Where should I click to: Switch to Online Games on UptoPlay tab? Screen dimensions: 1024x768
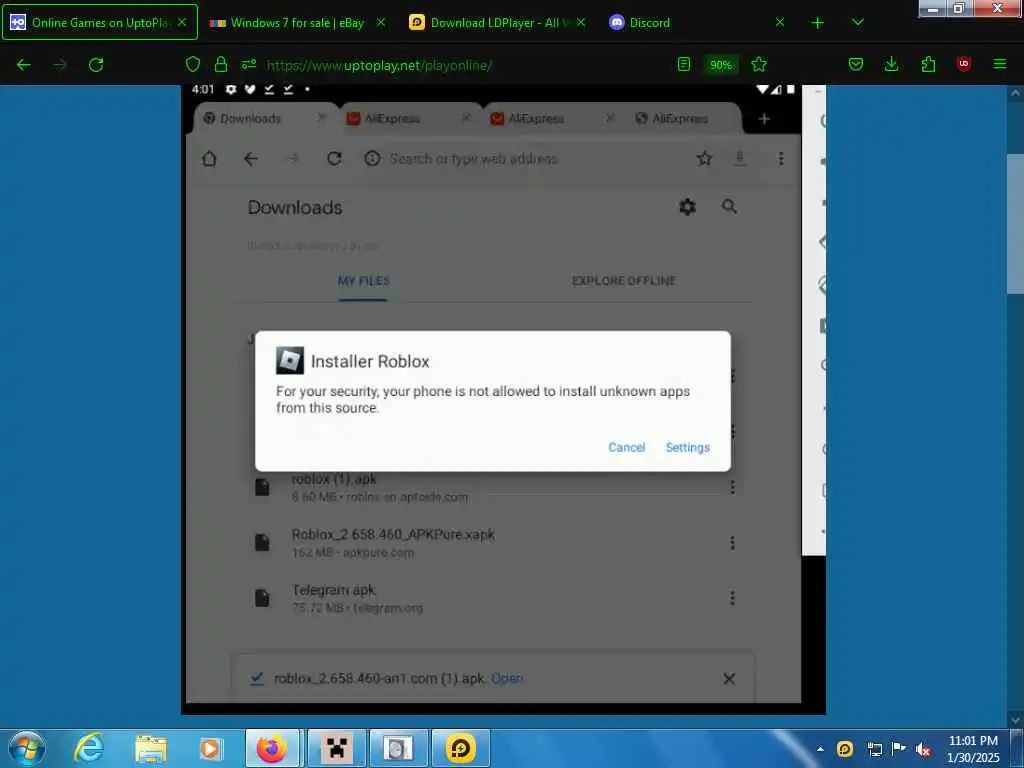(x=100, y=22)
